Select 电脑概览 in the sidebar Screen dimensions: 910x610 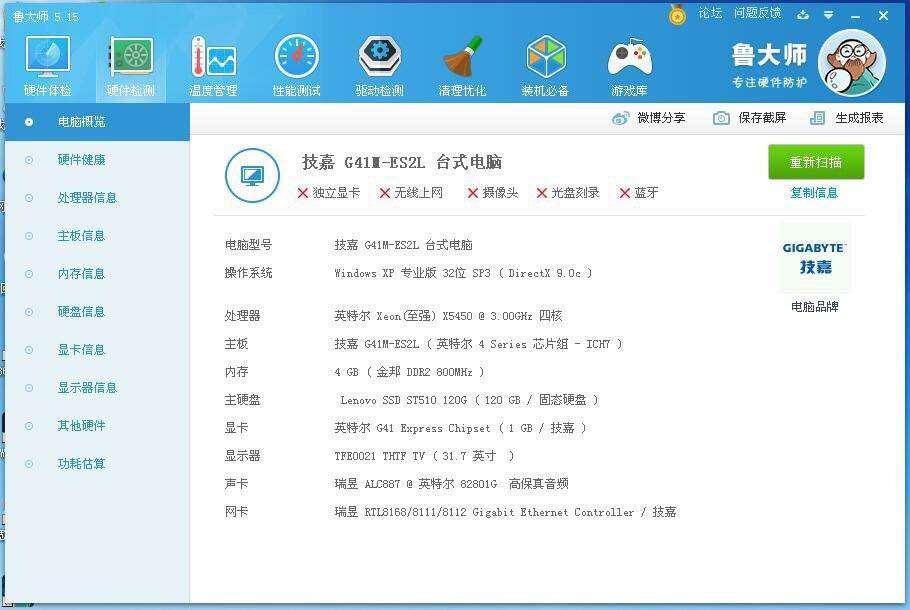97,122
